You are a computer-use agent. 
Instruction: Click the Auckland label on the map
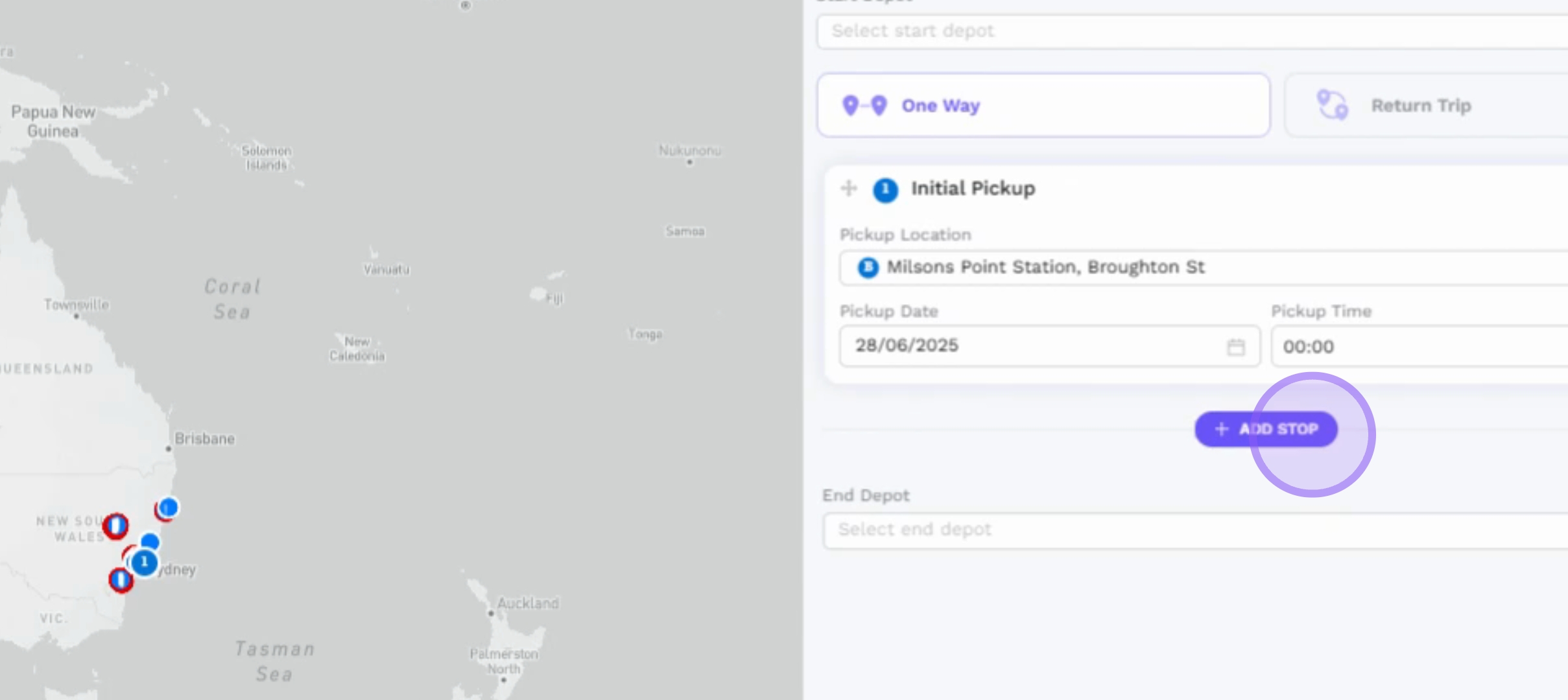(528, 603)
